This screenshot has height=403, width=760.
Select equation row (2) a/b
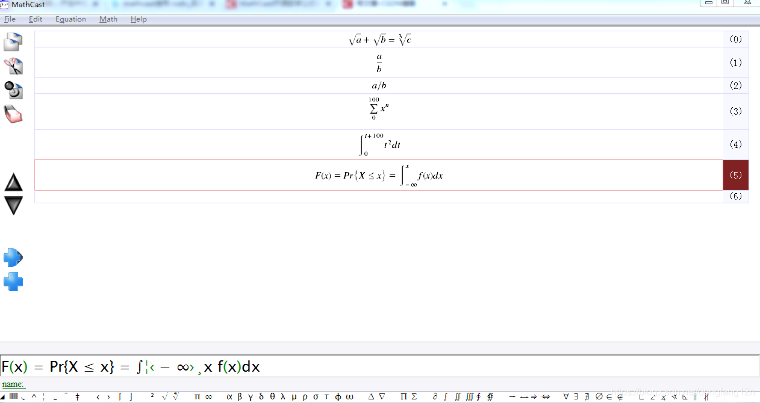(379, 85)
